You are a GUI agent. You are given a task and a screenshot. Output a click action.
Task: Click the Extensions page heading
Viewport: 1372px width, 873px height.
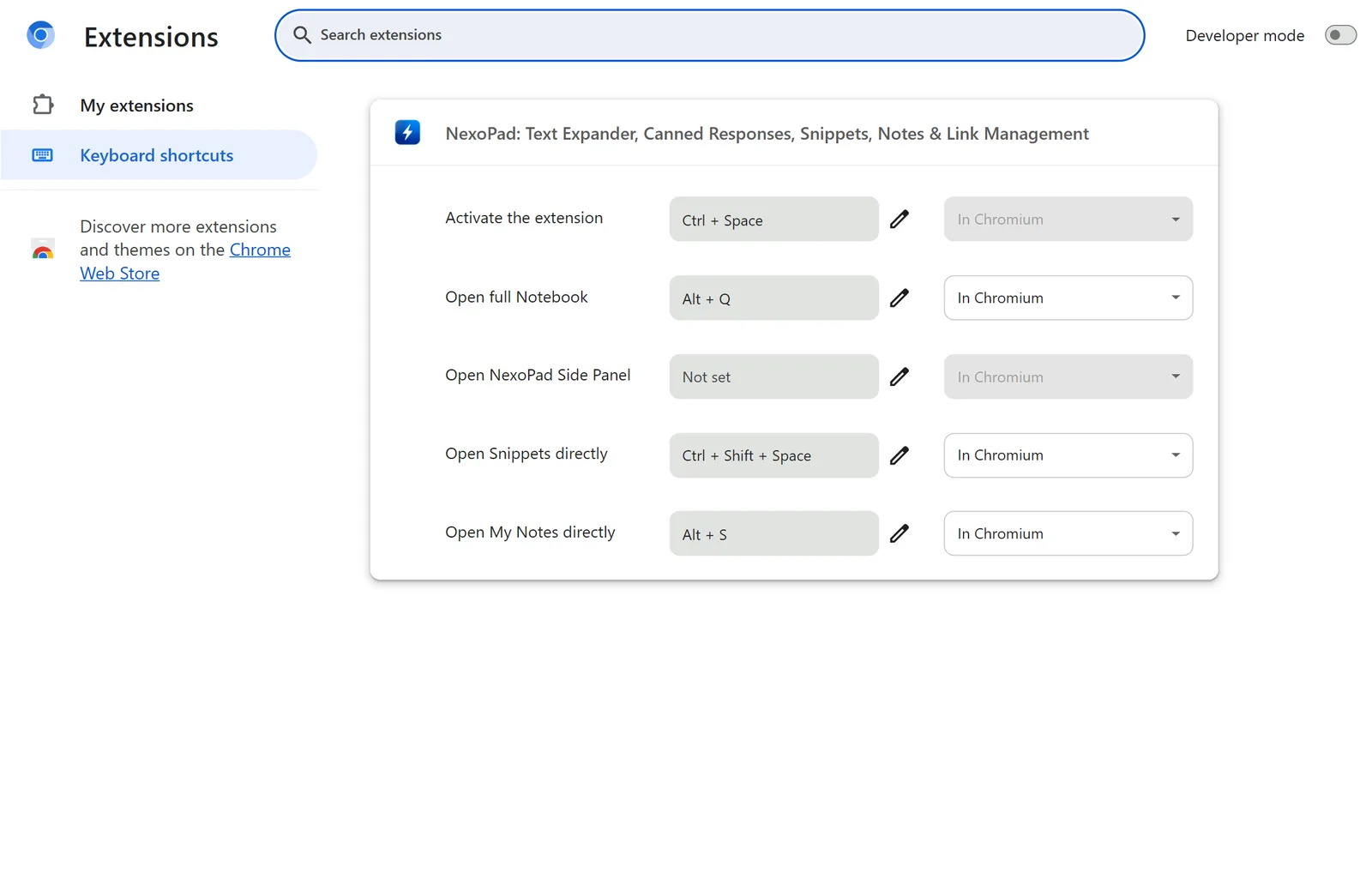coord(151,37)
